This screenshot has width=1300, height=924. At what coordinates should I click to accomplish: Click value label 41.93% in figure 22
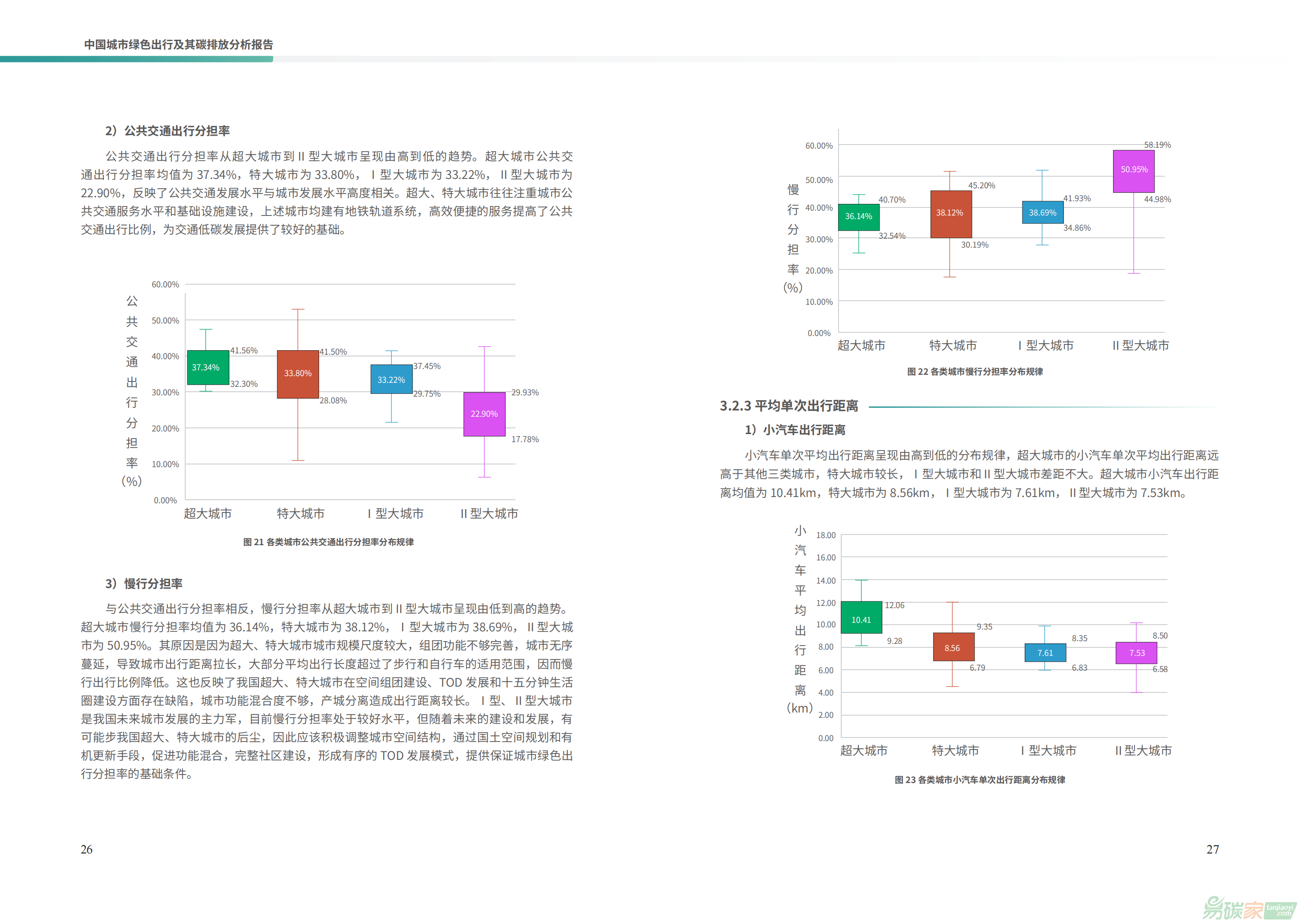(x=1077, y=199)
